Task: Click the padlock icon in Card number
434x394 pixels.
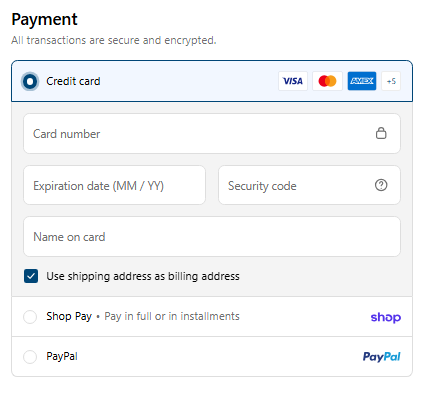Action: [381, 133]
